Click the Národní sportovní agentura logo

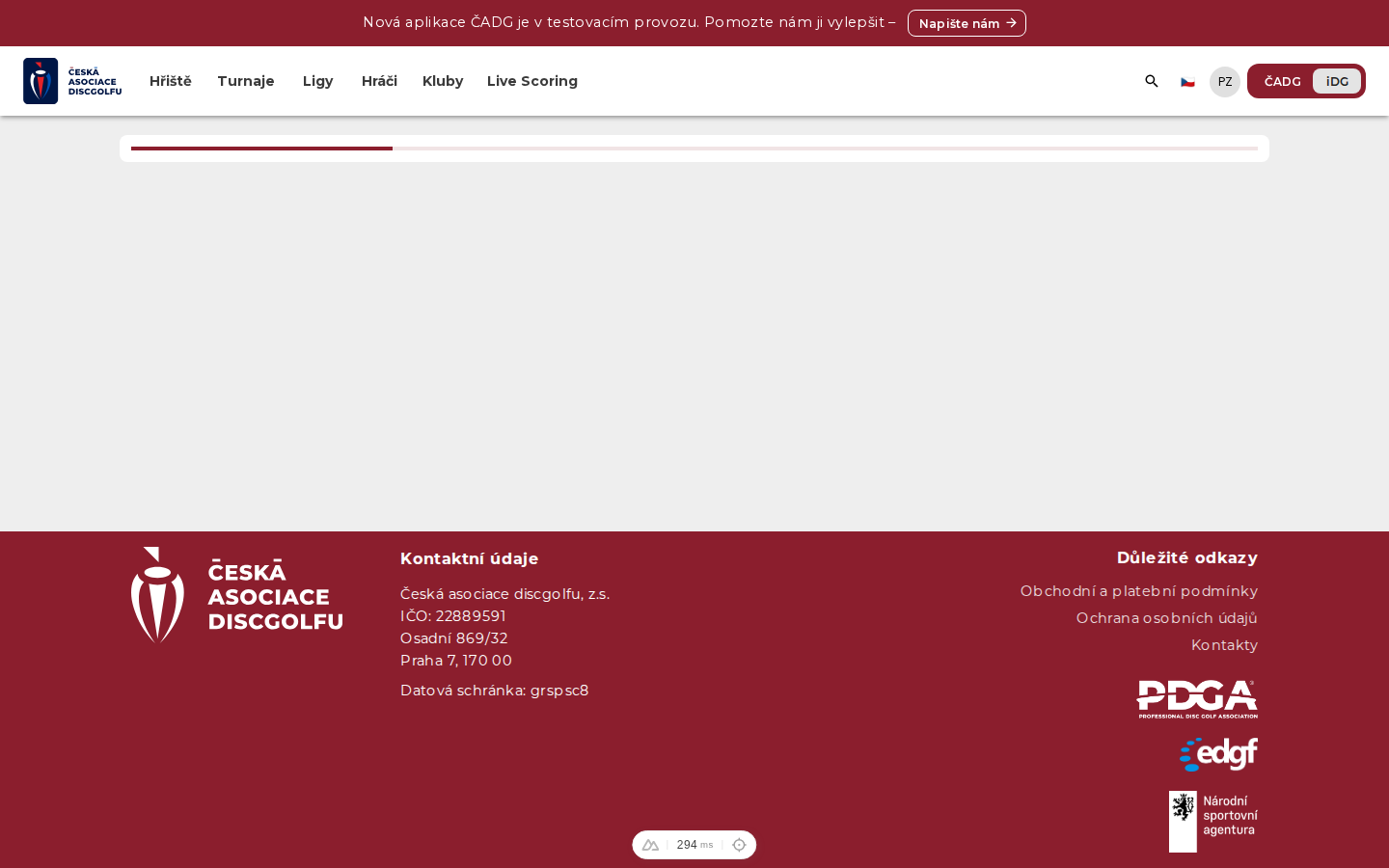(x=1213, y=822)
